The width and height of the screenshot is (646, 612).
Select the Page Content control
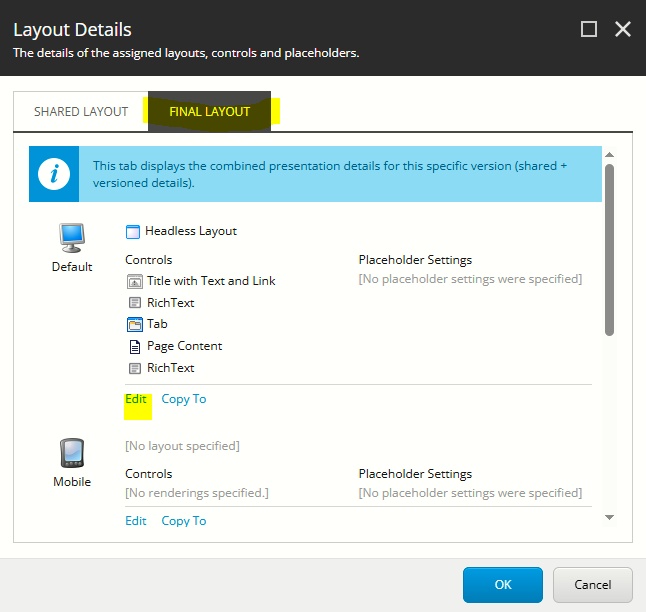pos(184,346)
